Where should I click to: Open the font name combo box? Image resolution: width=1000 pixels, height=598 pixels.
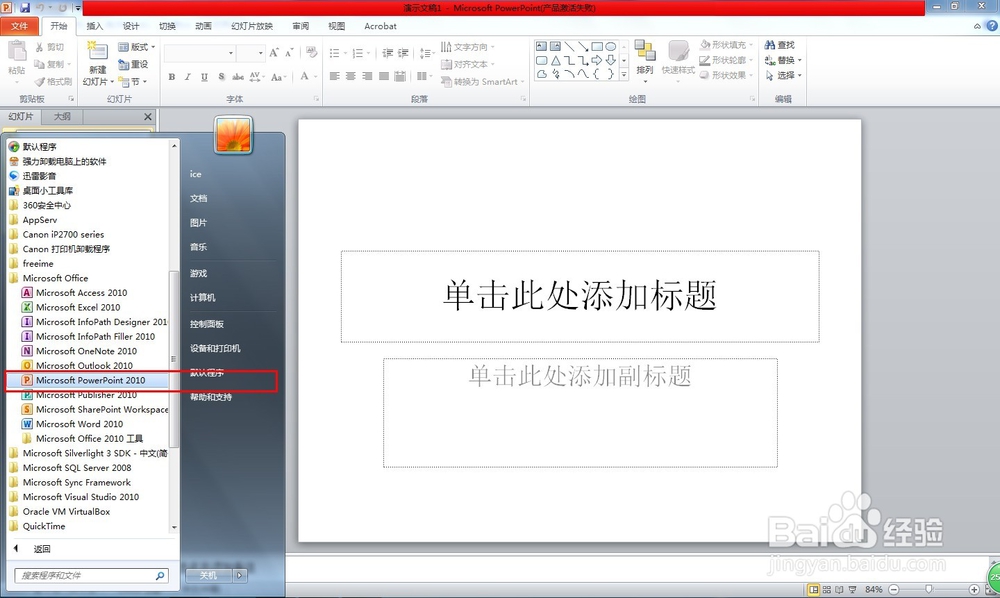(200, 53)
